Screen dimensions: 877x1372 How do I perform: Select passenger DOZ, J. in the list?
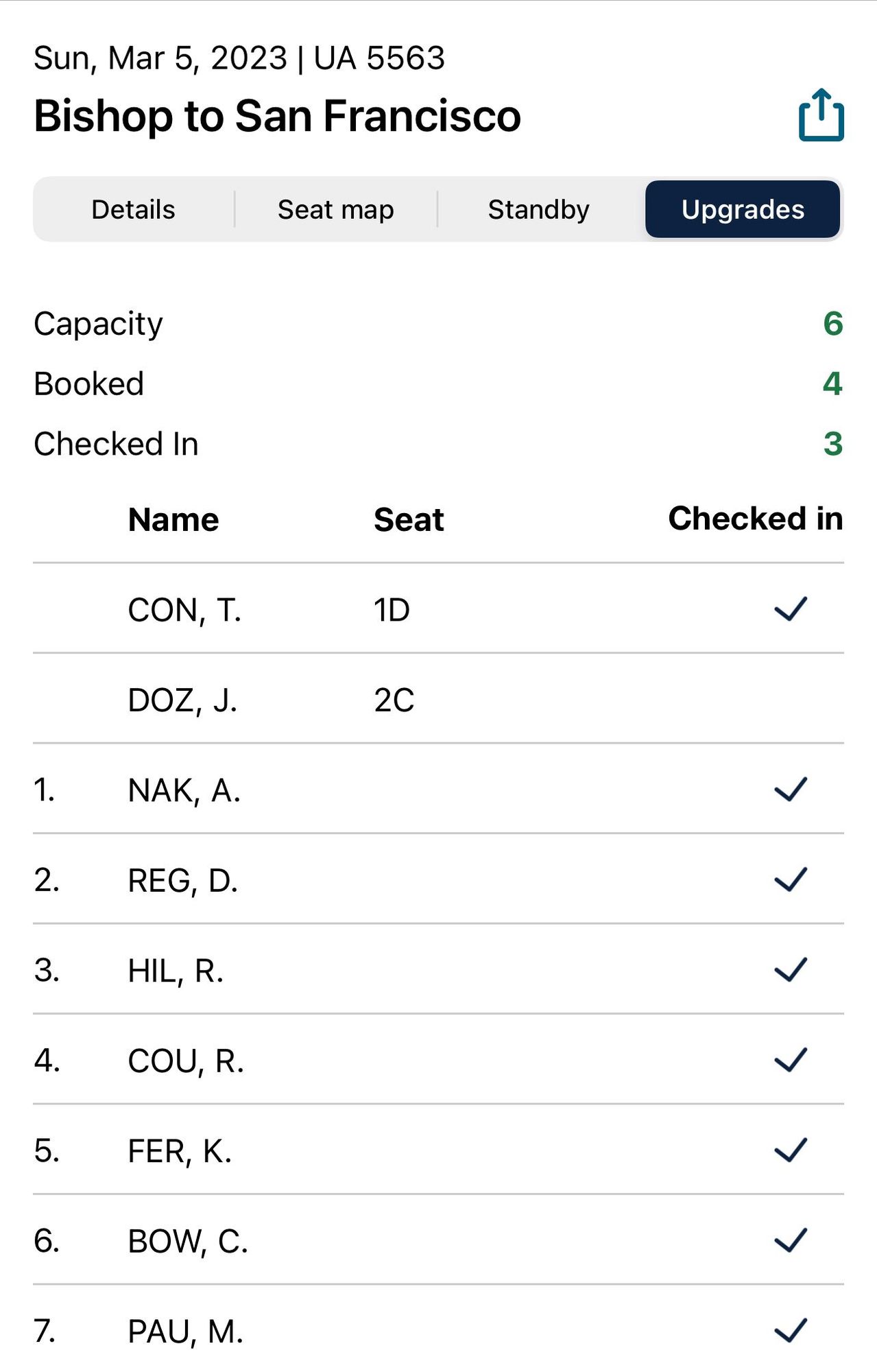(x=182, y=700)
